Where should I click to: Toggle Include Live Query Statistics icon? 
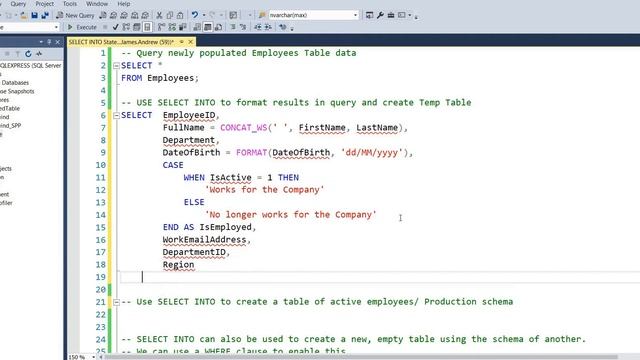pos(172,27)
